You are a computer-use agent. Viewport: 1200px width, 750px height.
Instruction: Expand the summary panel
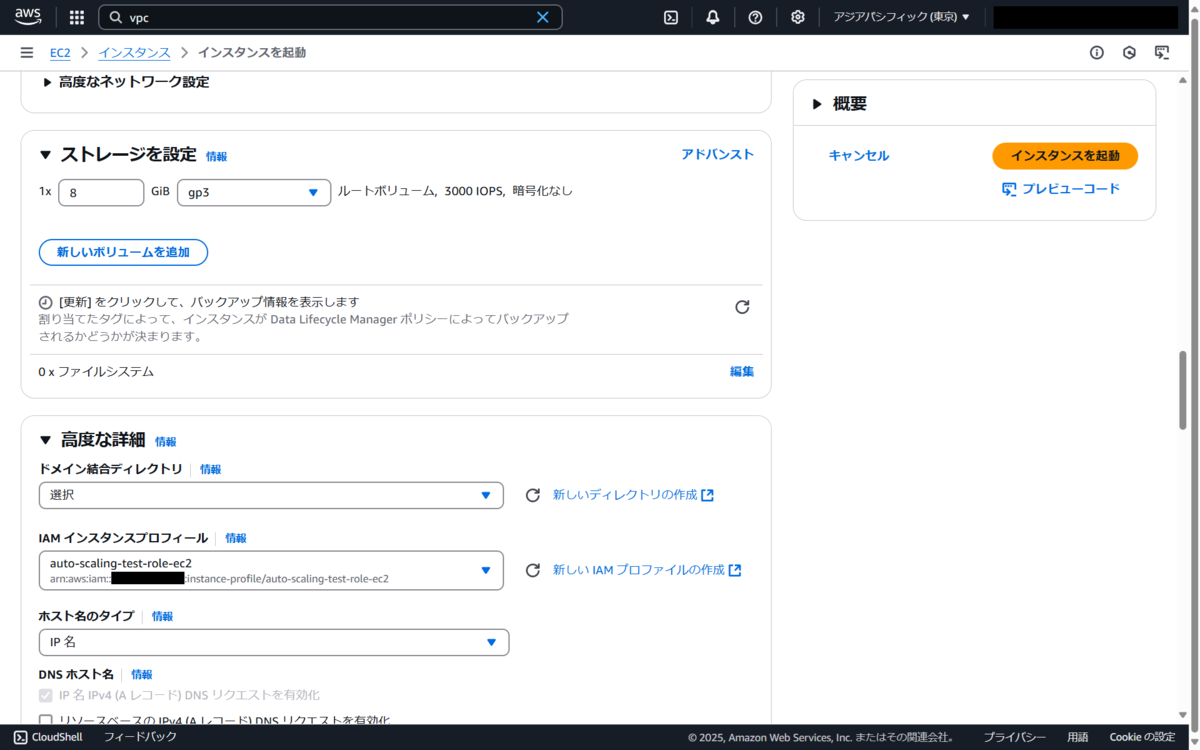[817, 104]
